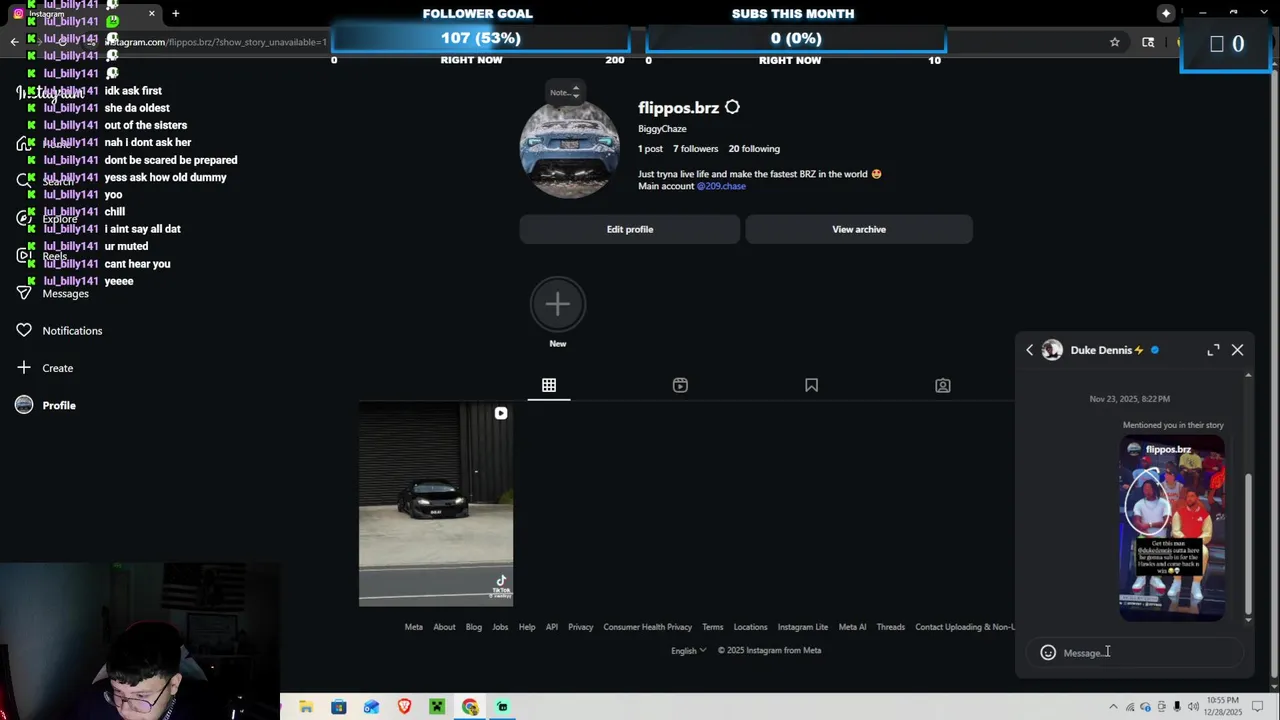Open the volume control in system tray
Screen dimensions: 1280x720
click(1193, 707)
